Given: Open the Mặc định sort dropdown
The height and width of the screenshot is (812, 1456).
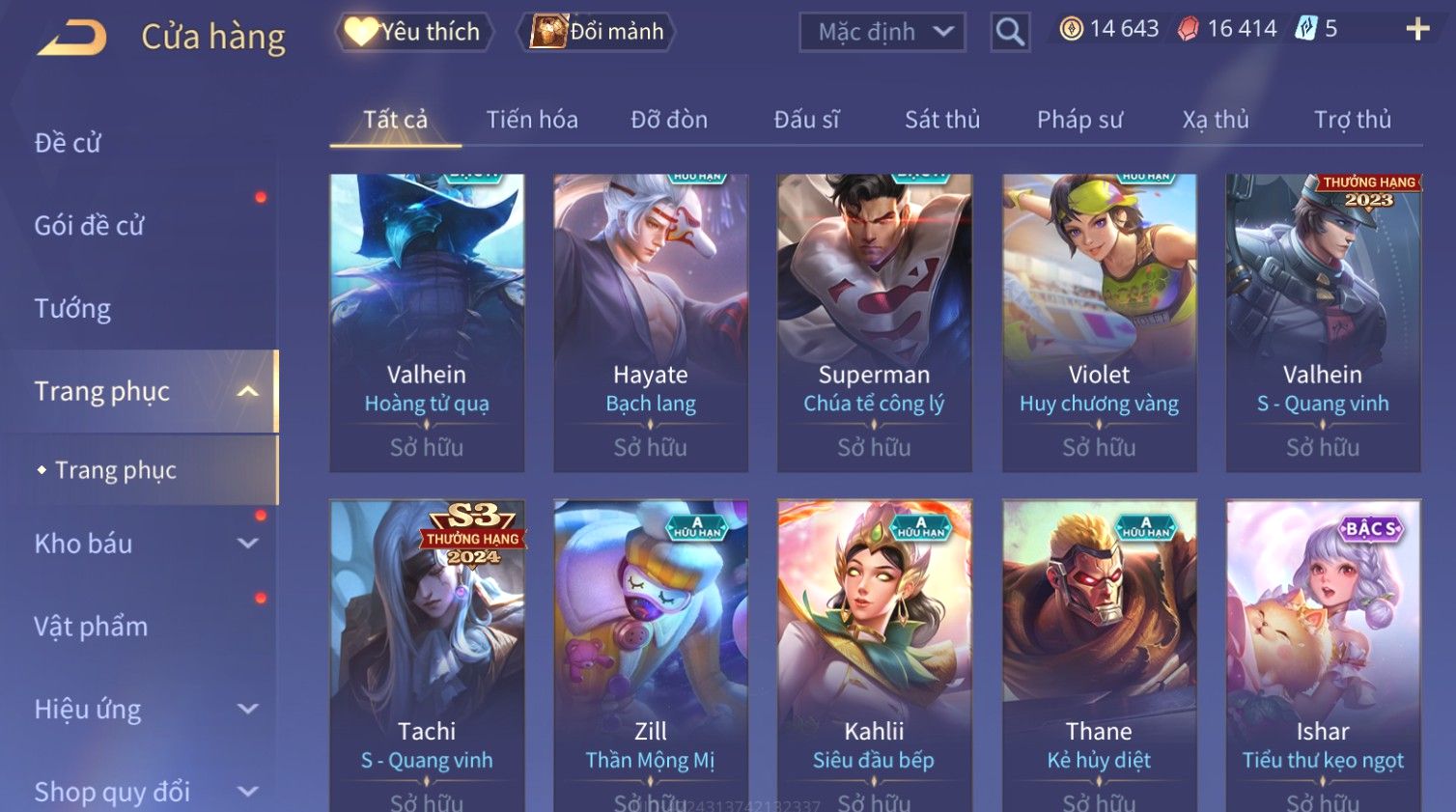Looking at the screenshot, I should 882,32.
